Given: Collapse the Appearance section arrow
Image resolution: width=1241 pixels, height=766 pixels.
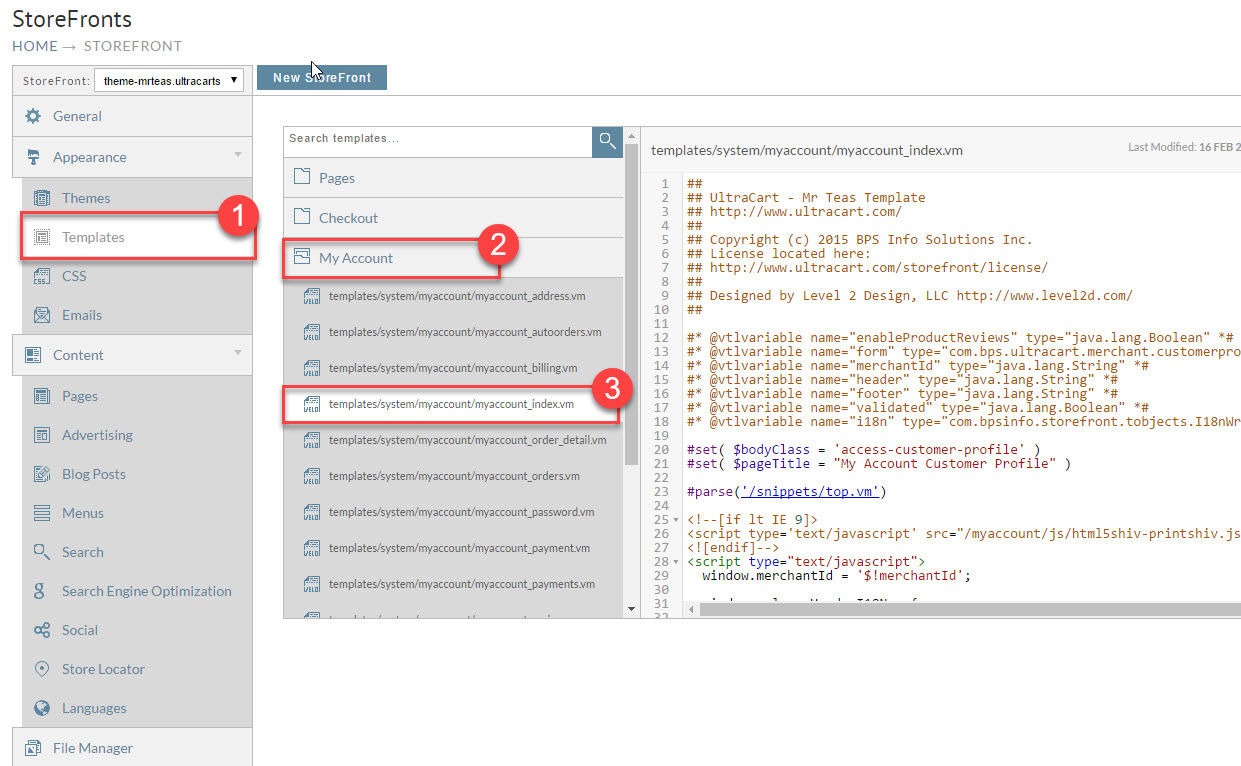Looking at the screenshot, I should (x=238, y=155).
